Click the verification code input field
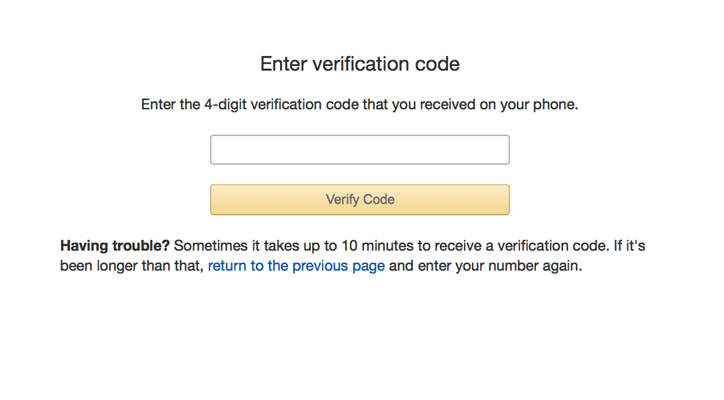724x400 pixels. [359, 150]
